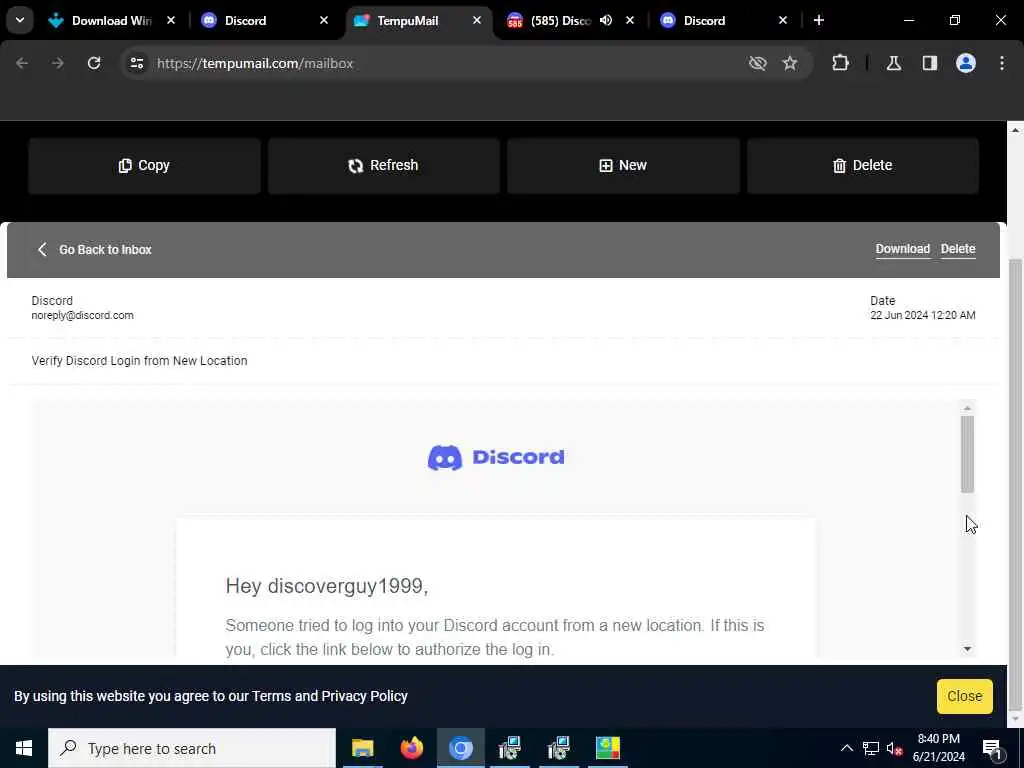Go Back to Inbox

point(95,249)
